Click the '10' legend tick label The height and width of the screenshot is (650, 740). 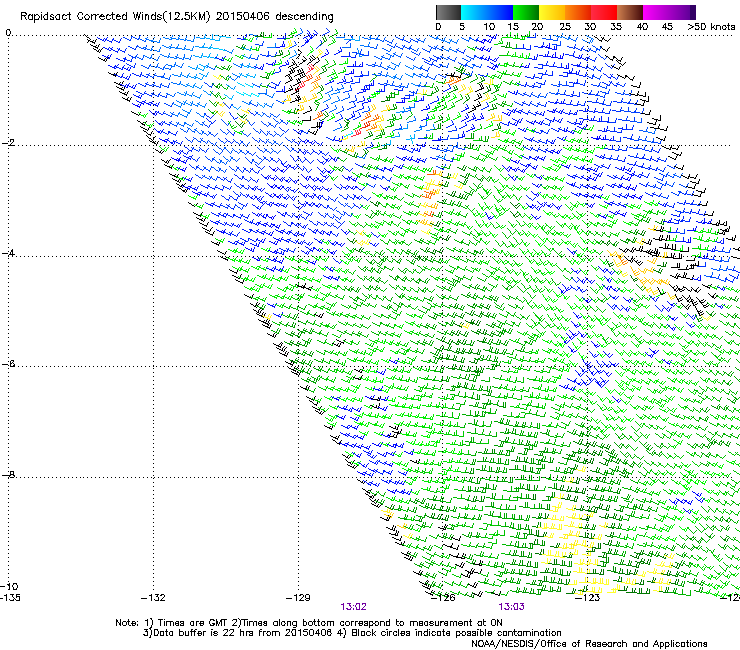pyautogui.click(x=489, y=27)
